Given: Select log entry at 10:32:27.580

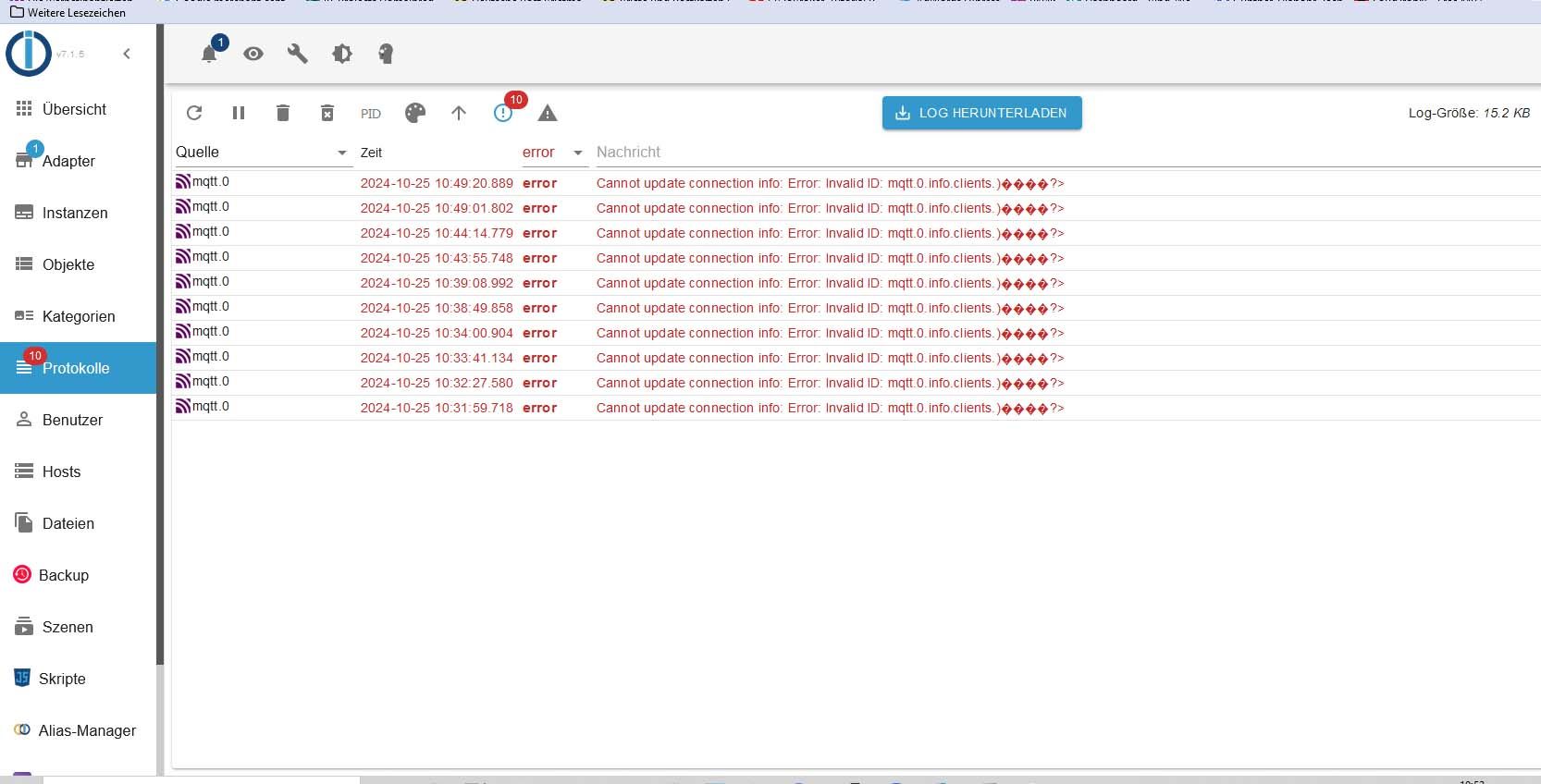Looking at the screenshot, I should click(x=856, y=383).
